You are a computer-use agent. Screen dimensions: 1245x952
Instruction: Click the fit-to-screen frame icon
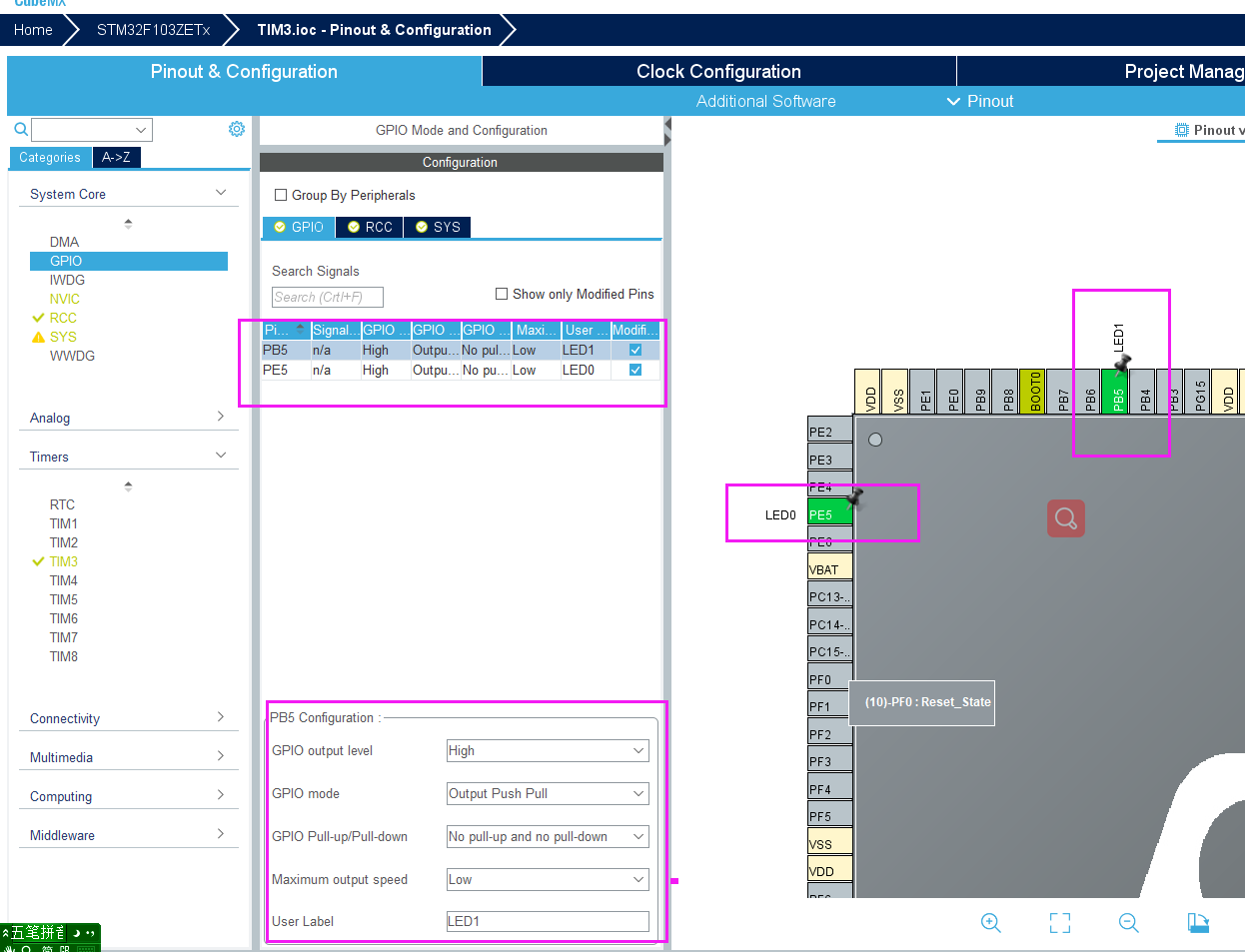point(1060,923)
